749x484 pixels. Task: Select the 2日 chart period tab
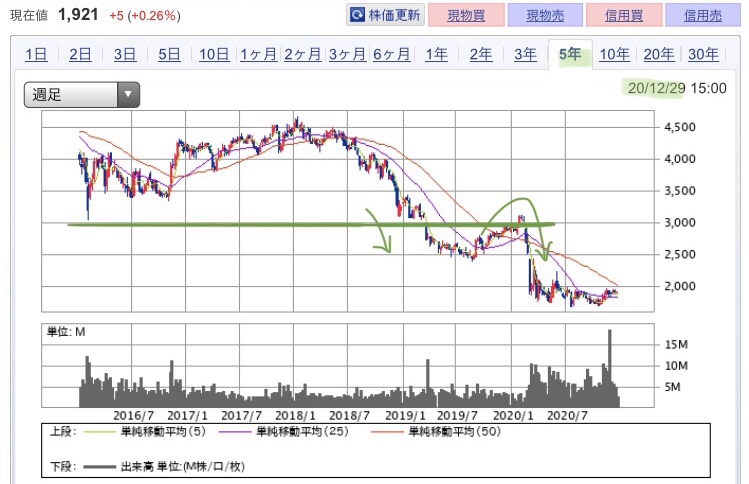[x=80, y=54]
